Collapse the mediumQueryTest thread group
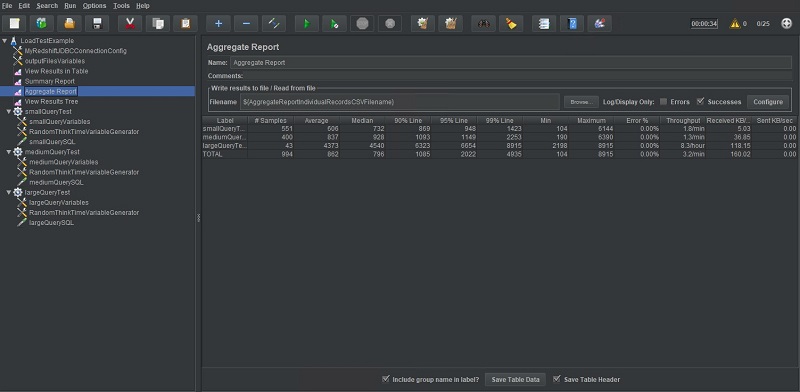Screen dimensions: 800x392 9,152
